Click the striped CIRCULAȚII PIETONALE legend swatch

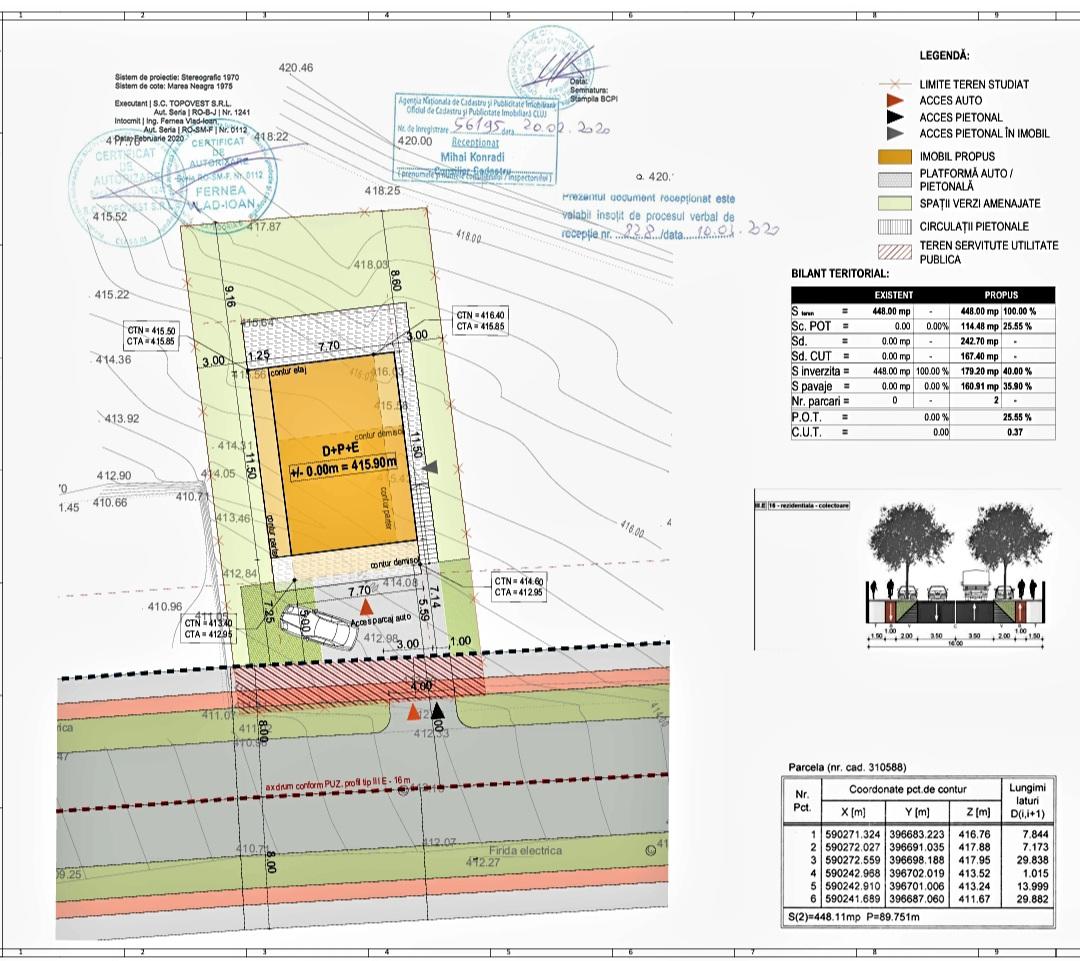(x=895, y=227)
